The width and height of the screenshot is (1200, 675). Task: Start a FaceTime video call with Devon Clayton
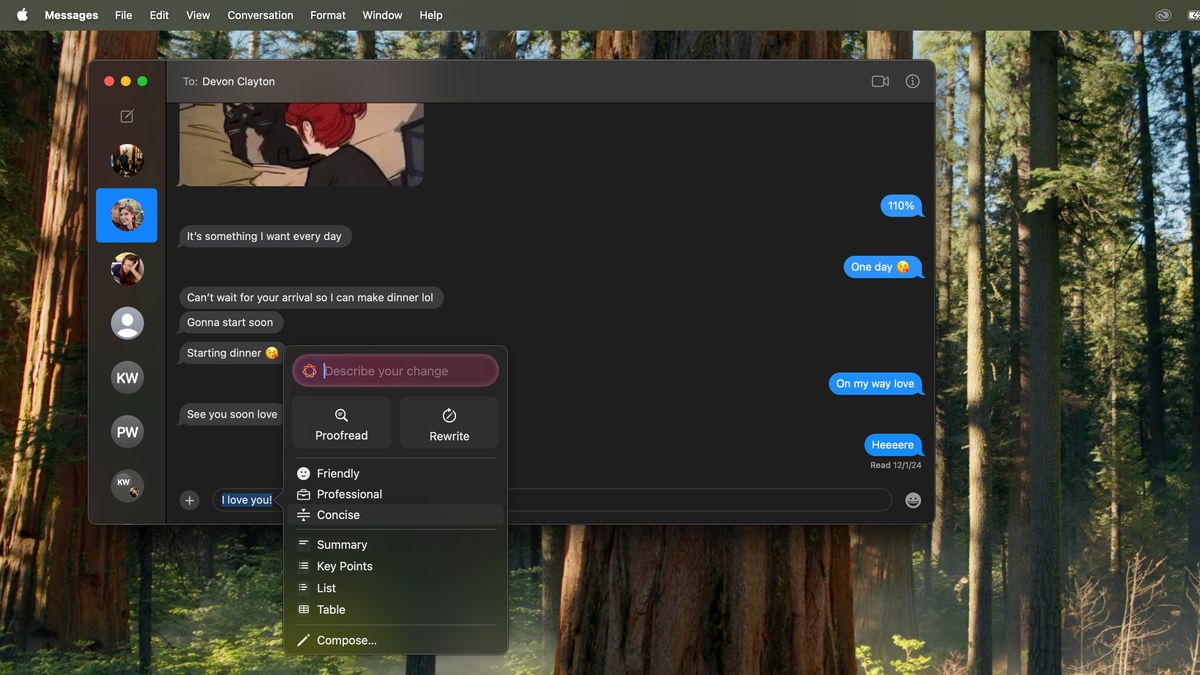(880, 81)
